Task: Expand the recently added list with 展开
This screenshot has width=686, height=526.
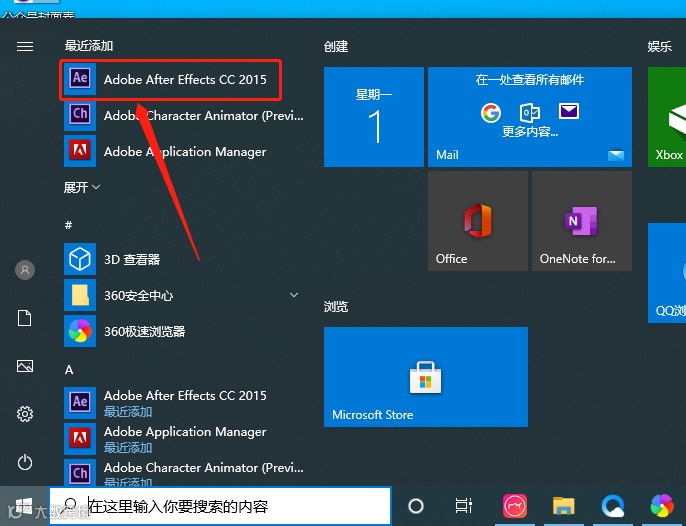Action: 82,187
